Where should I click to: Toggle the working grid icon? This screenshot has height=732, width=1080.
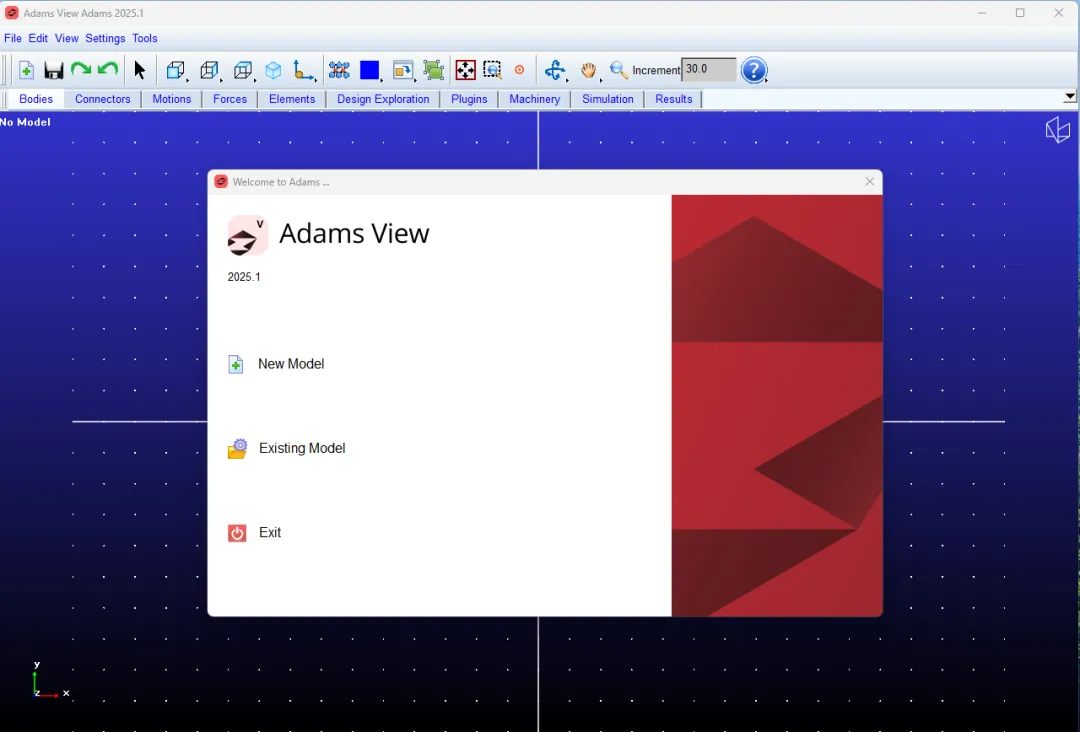coord(339,70)
